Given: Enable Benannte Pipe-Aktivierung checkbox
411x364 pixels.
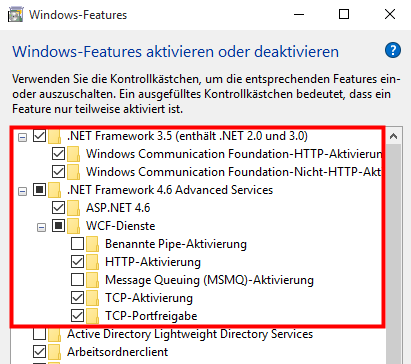Looking at the screenshot, I should point(77,244).
